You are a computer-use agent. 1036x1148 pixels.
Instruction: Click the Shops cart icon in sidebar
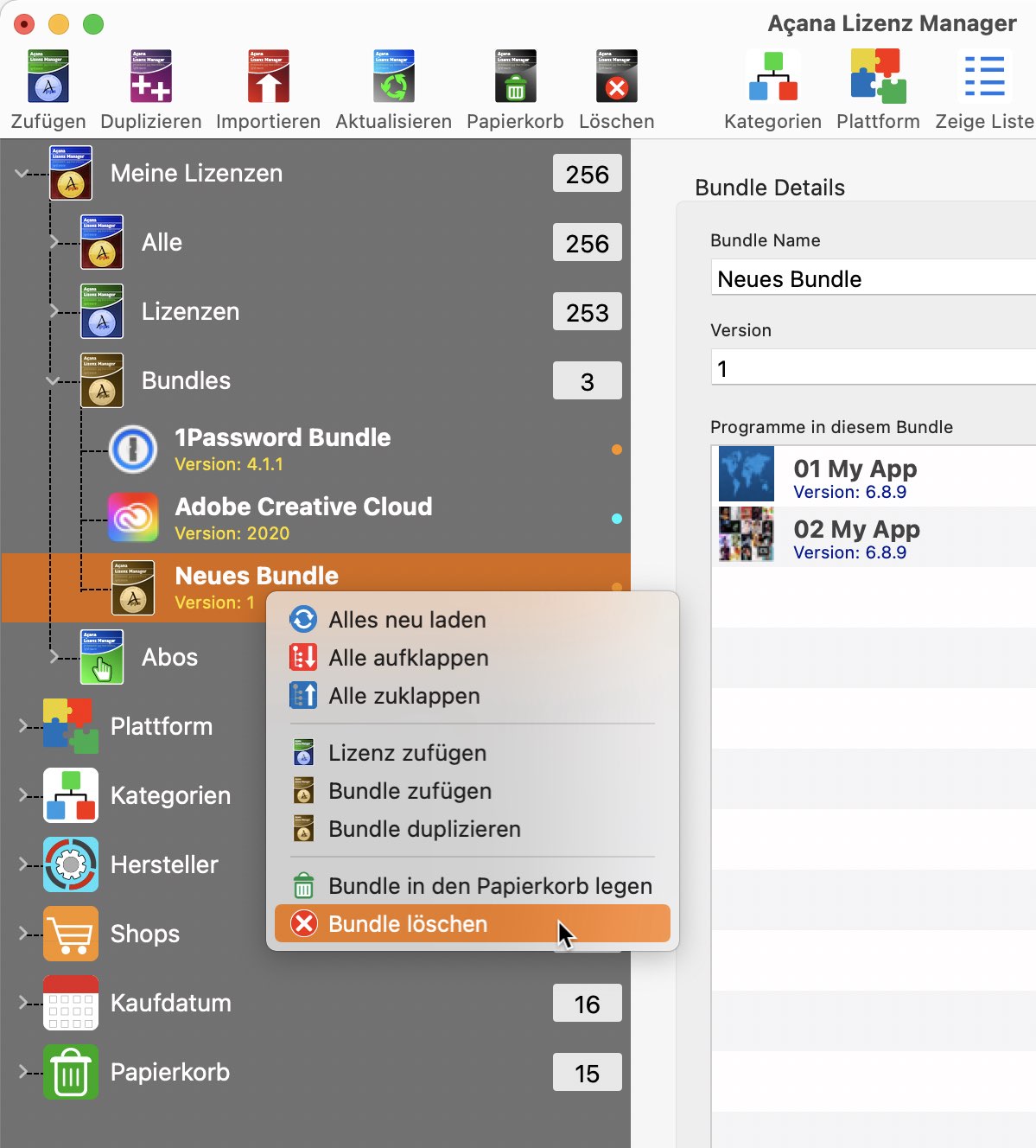71,934
